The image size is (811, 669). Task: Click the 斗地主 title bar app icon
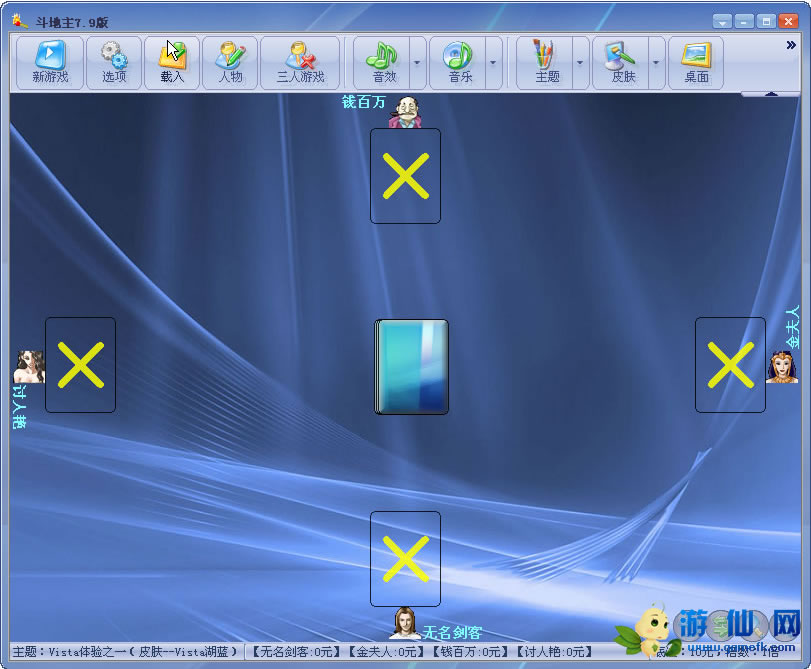20,21
